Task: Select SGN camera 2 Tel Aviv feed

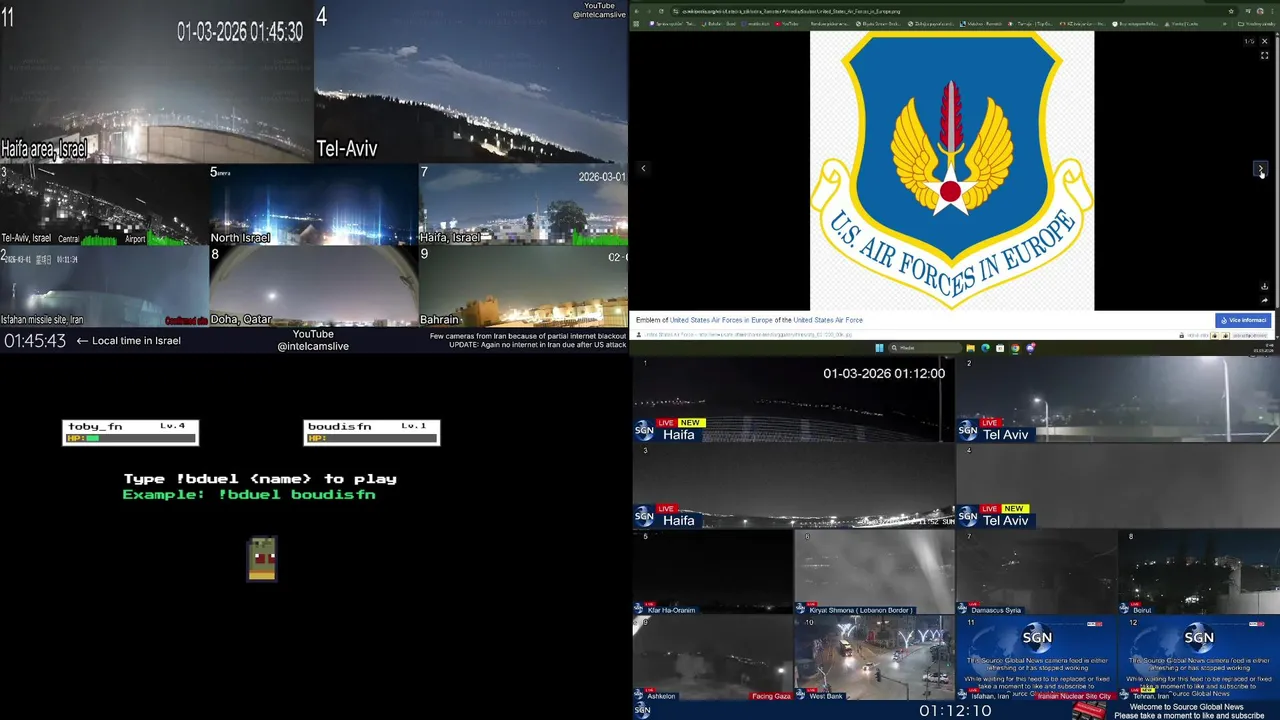Action: pos(1118,399)
